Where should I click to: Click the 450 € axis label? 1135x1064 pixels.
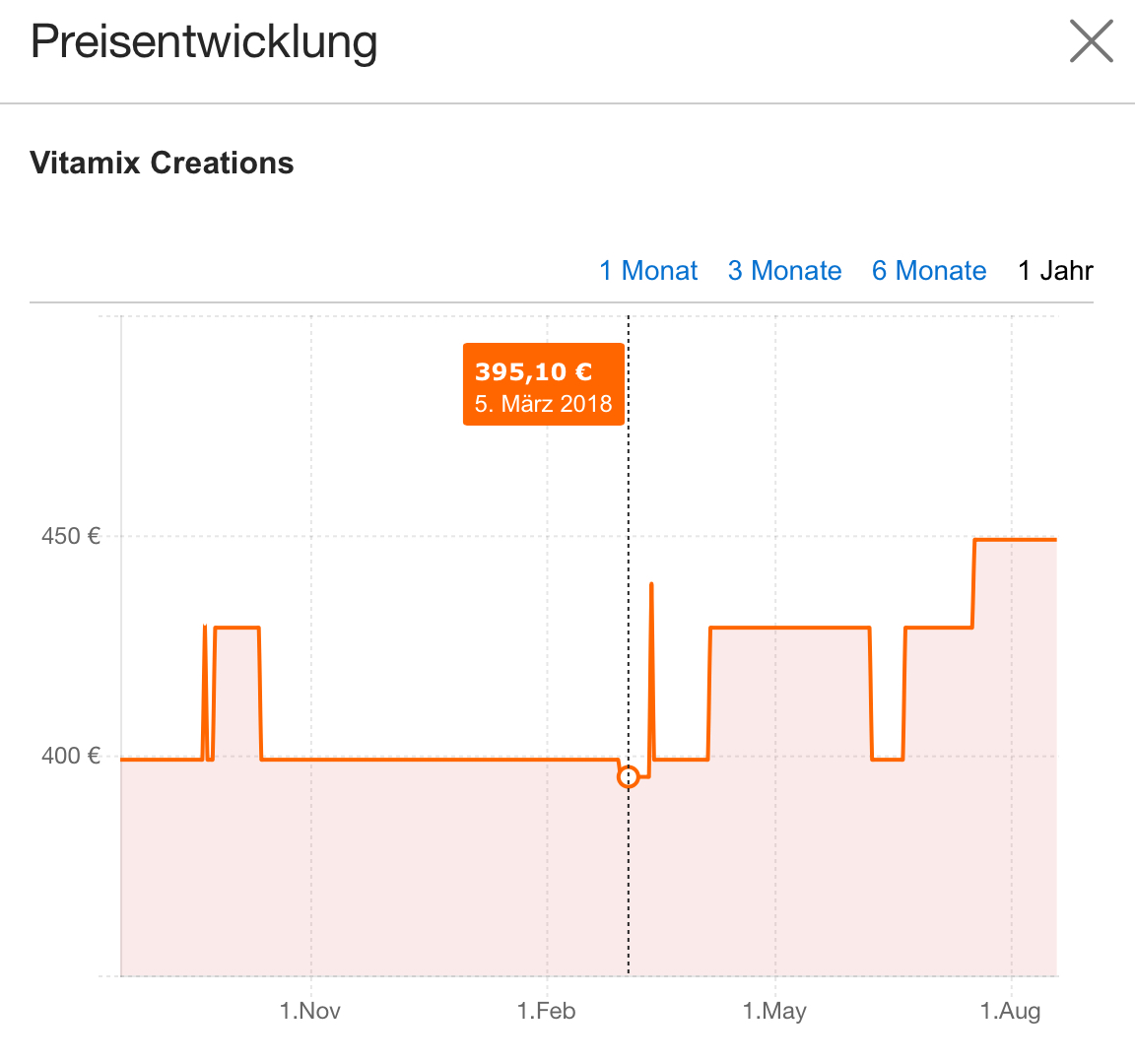[x=71, y=537]
